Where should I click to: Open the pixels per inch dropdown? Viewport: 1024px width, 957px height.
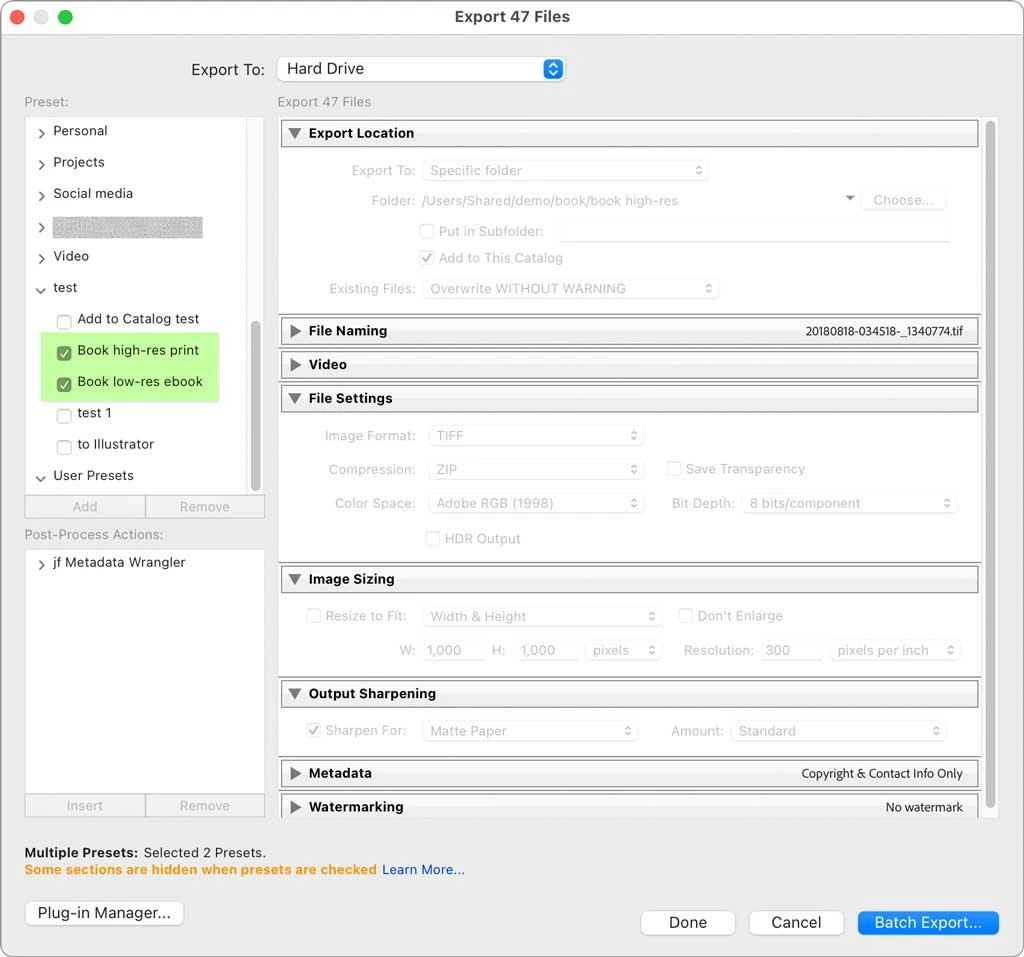pos(895,650)
